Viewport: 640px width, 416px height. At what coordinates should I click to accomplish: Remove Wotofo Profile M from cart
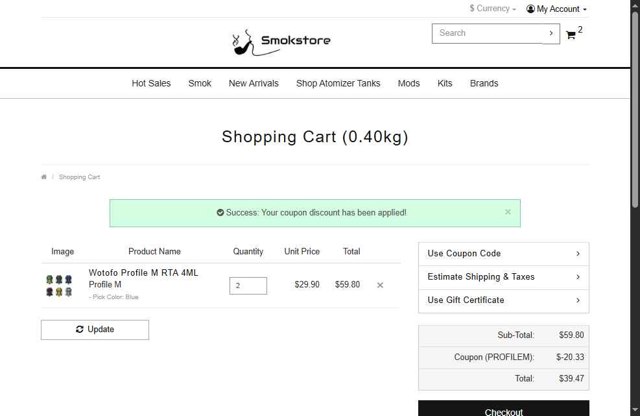[x=380, y=285]
